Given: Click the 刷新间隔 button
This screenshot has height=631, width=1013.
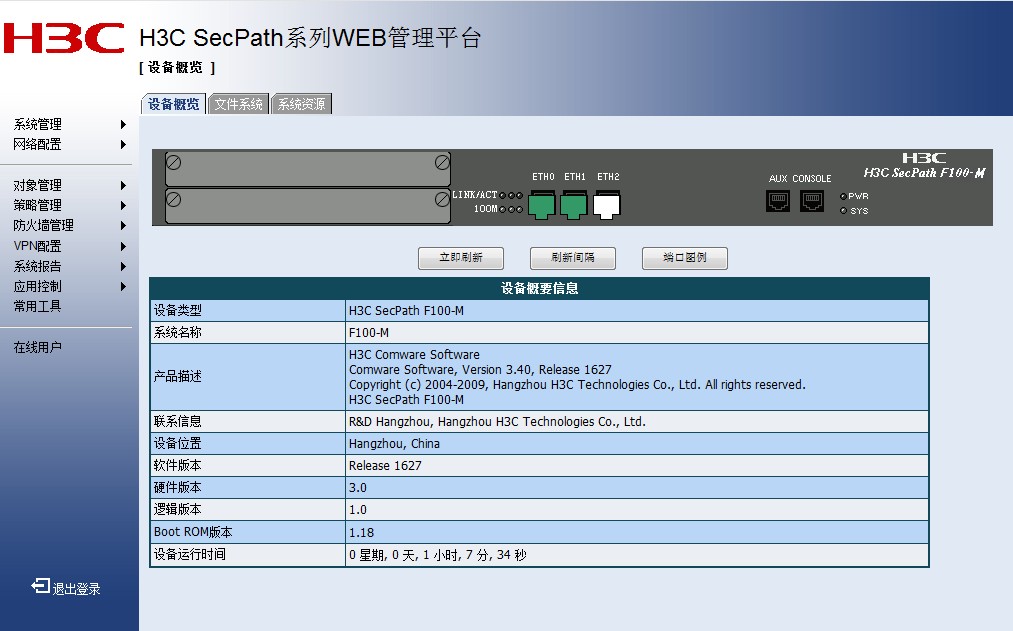Looking at the screenshot, I should [x=572, y=258].
